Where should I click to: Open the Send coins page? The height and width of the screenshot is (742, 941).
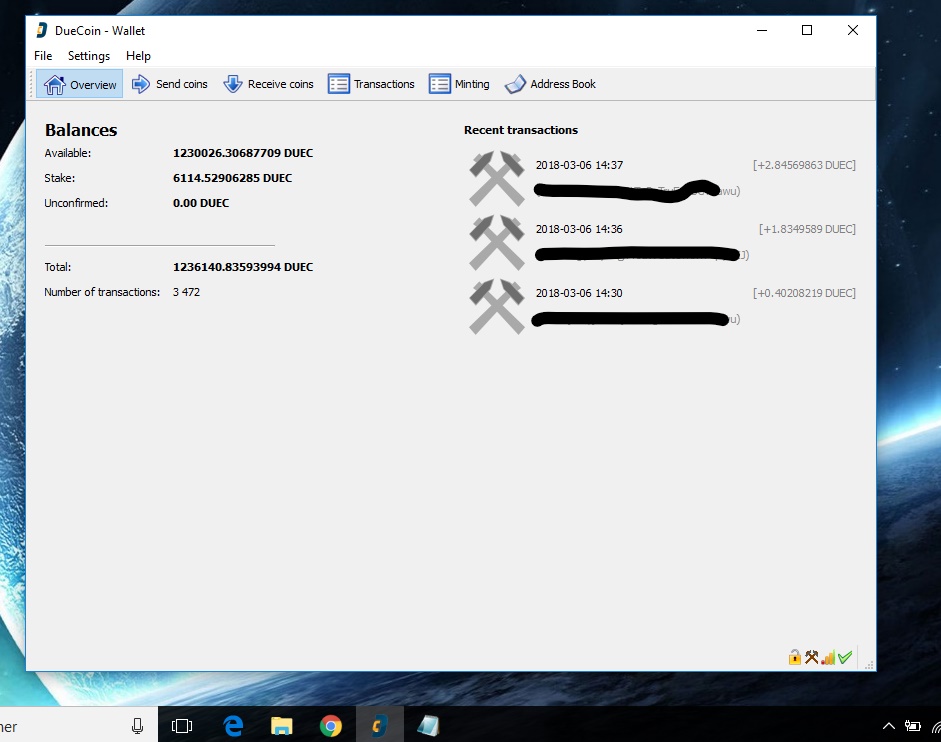(170, 84)
